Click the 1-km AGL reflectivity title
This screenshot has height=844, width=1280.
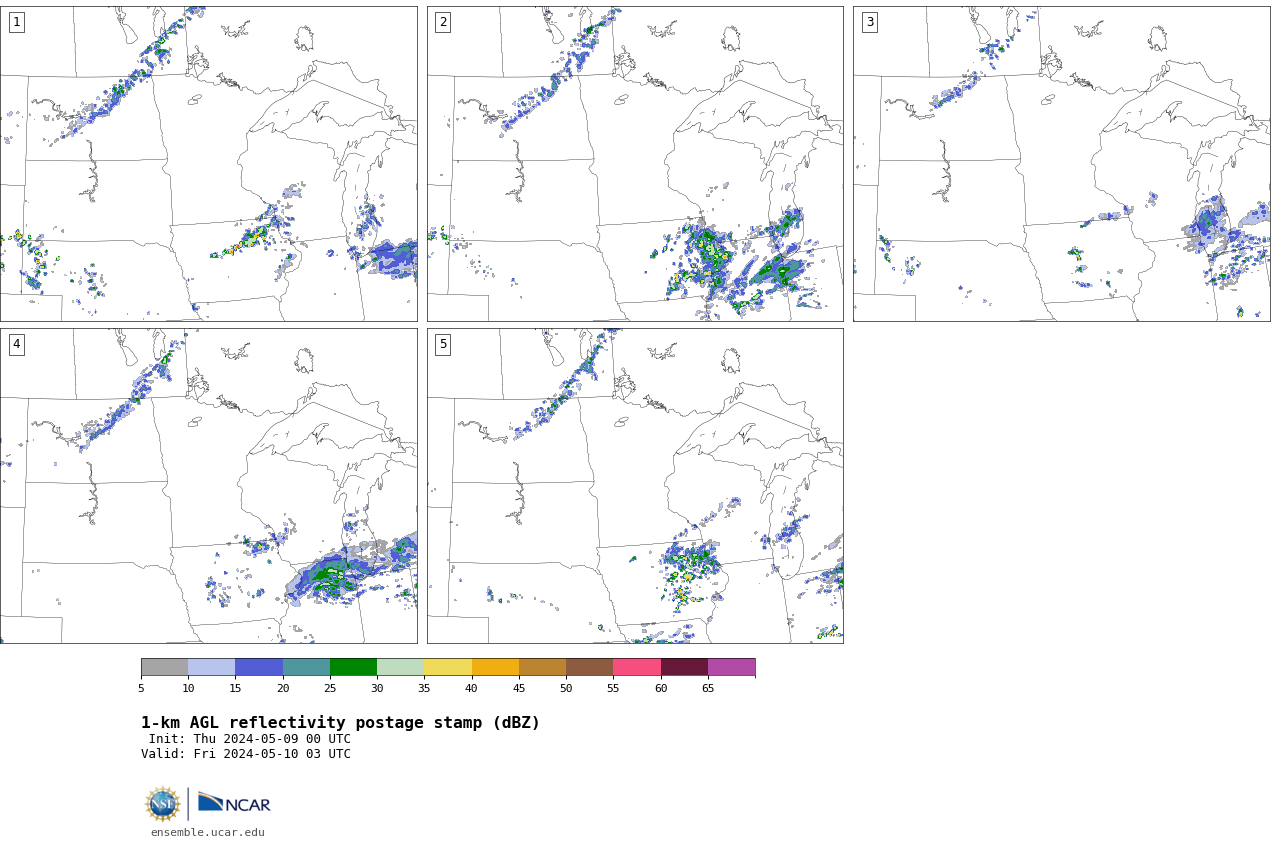[x=340, y=723]
